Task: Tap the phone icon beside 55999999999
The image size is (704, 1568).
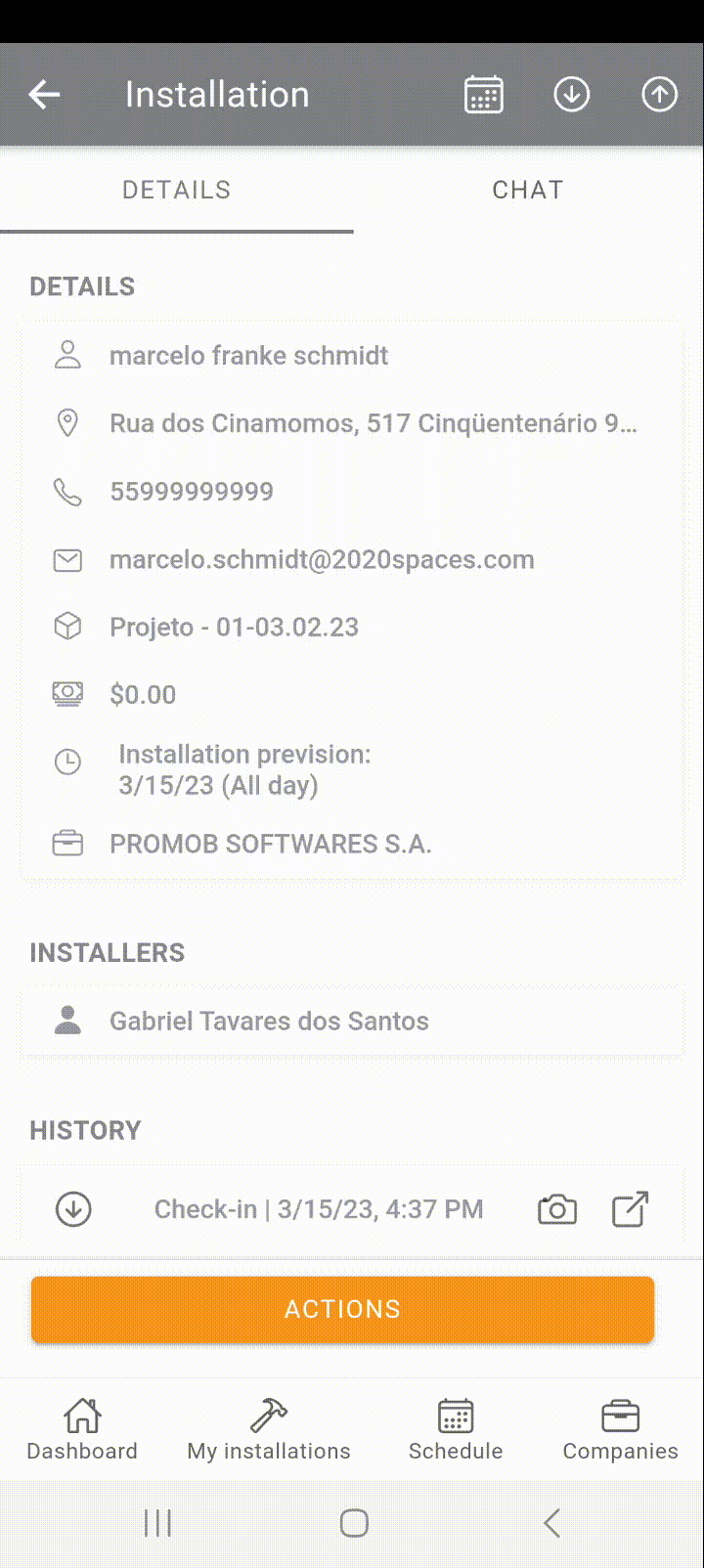Action: [x=67, y=492]
